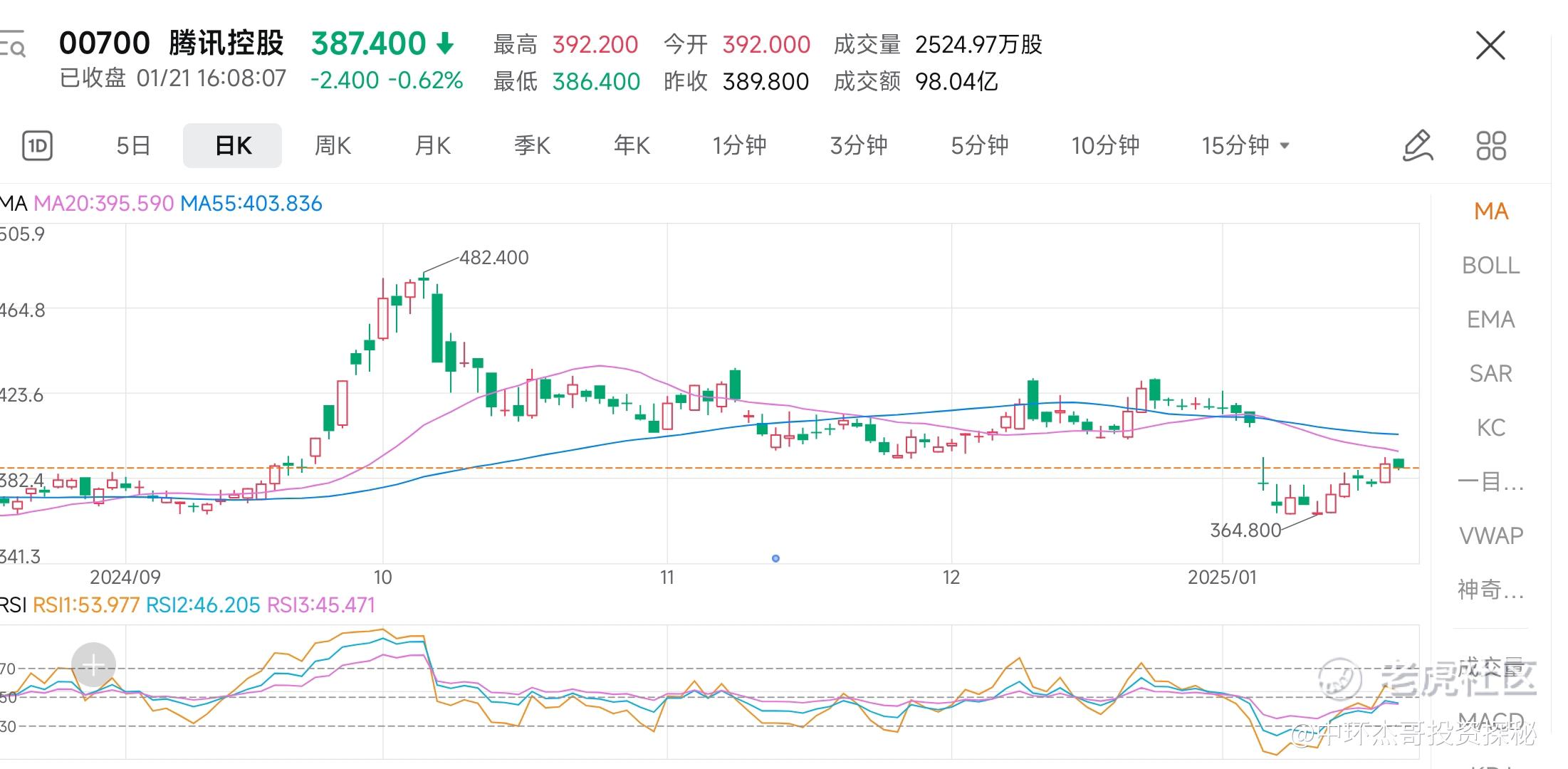This screenshot has width=1568, height=769.
Task: Click the 482.400 high price label
Action: 493,258
